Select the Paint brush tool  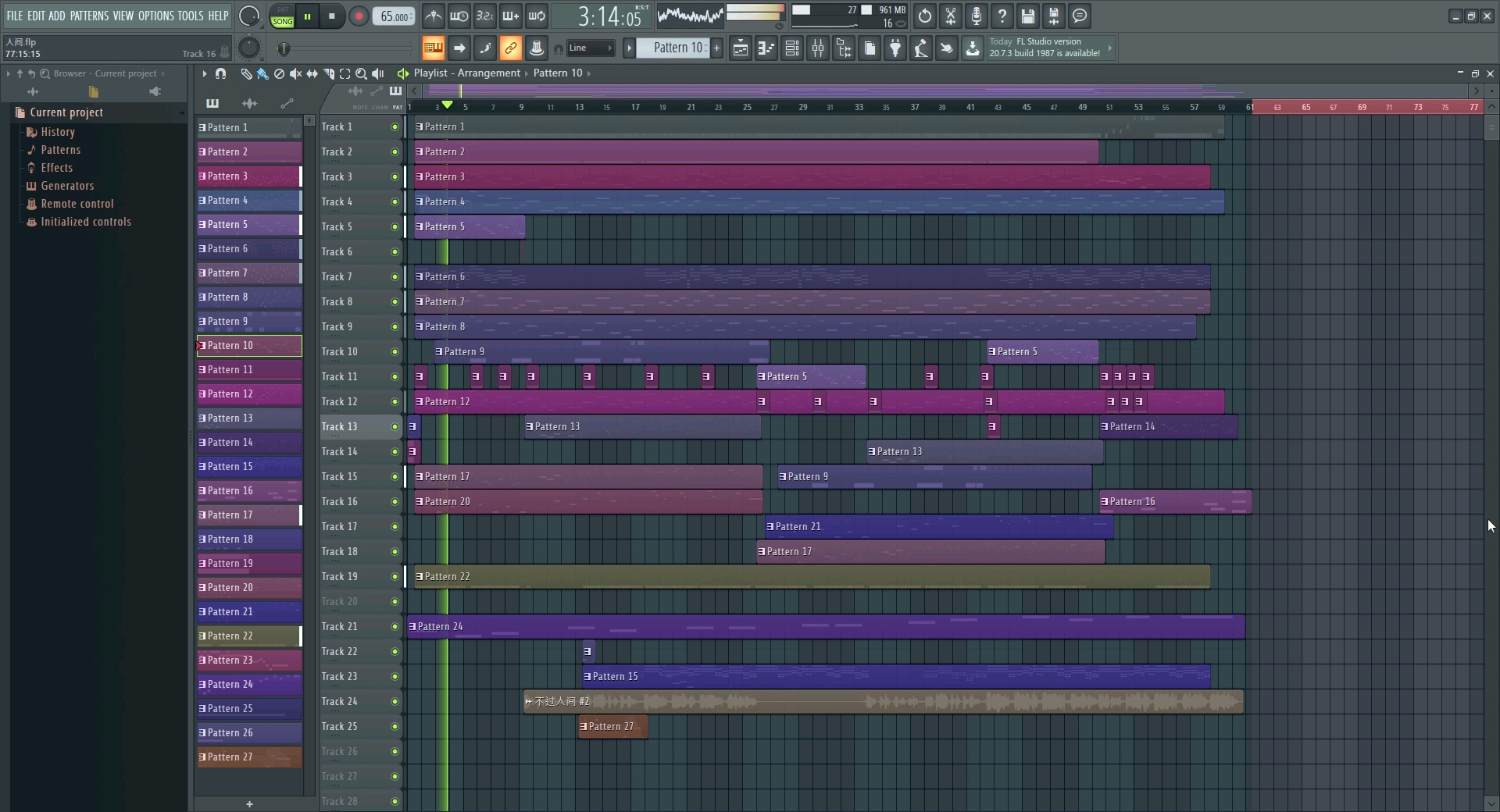click(x=262, y=73)
